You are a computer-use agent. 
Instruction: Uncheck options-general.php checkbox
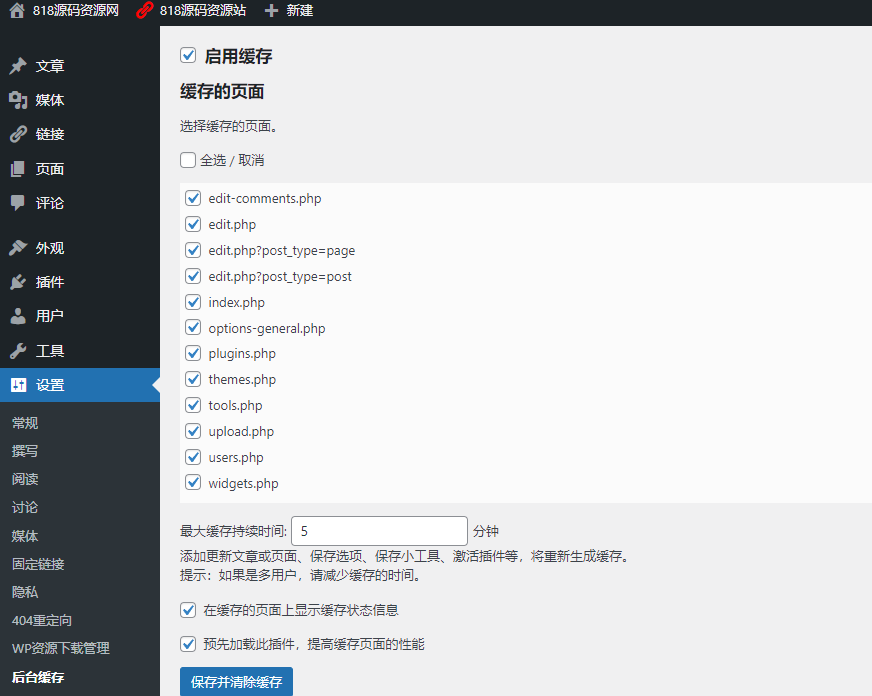click(193, 327)
